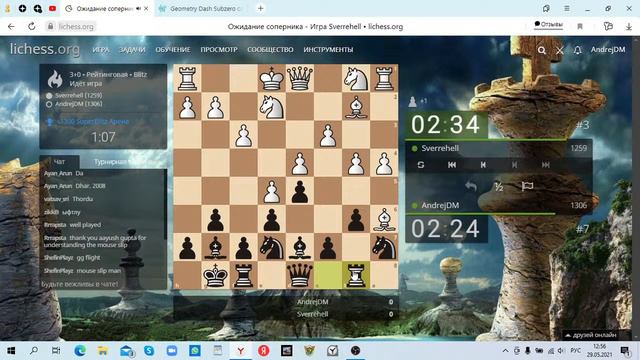
Task: Launch Microsoft Edge from taskbar
Action: click(x=80, y=351)
